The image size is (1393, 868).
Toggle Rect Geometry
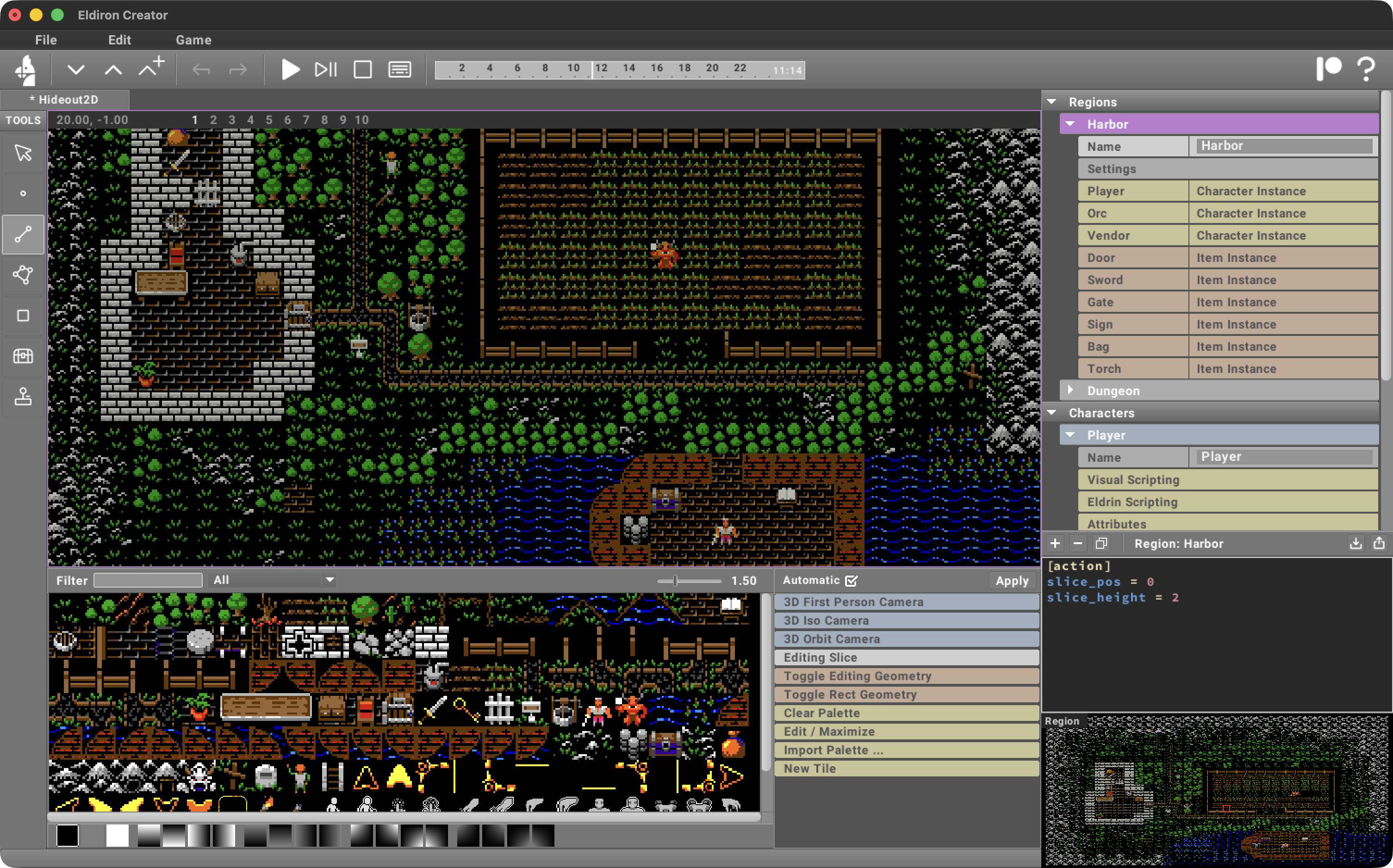point(906,694)
